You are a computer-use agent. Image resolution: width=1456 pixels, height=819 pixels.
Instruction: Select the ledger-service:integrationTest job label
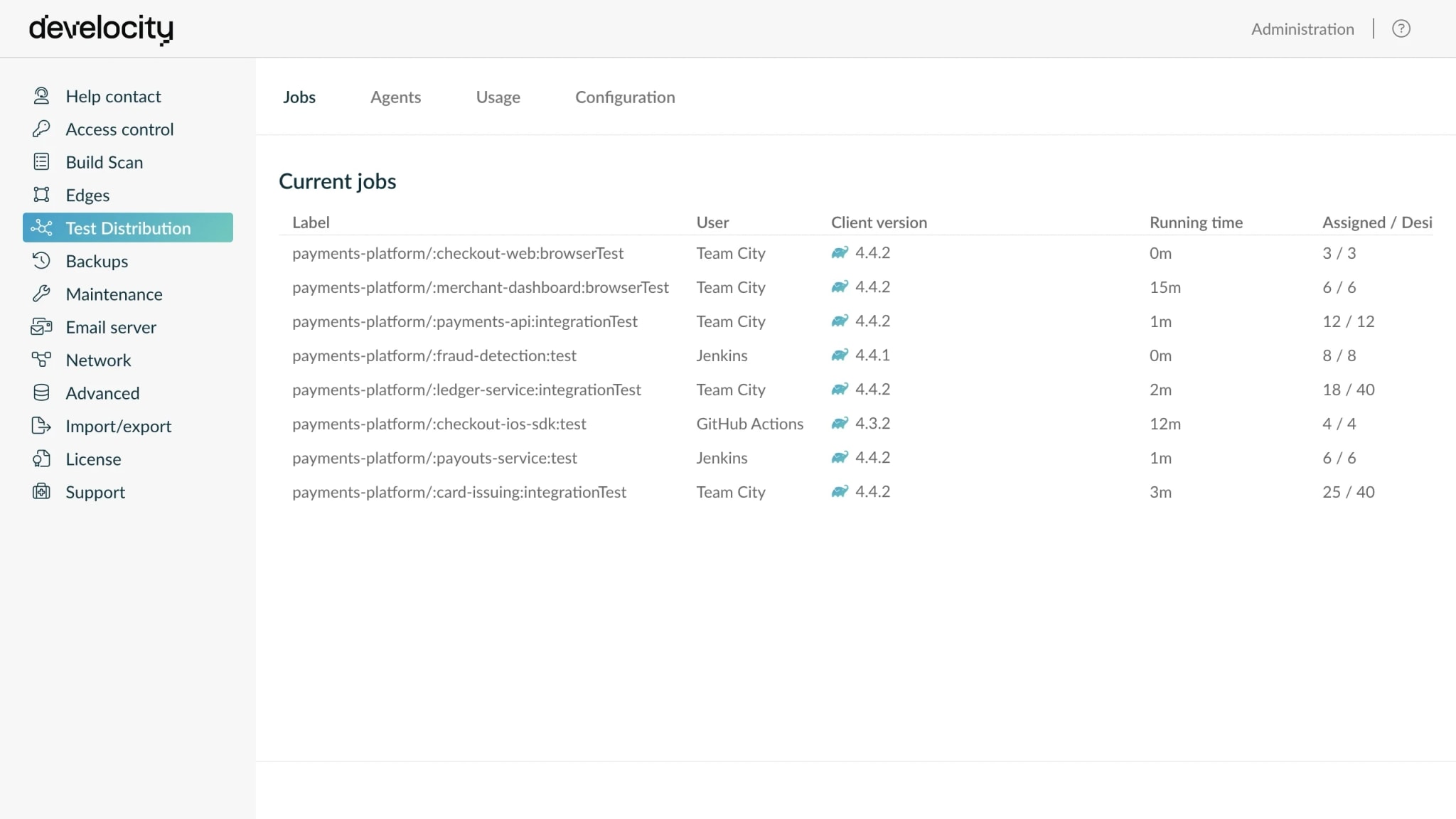(466, 390)
